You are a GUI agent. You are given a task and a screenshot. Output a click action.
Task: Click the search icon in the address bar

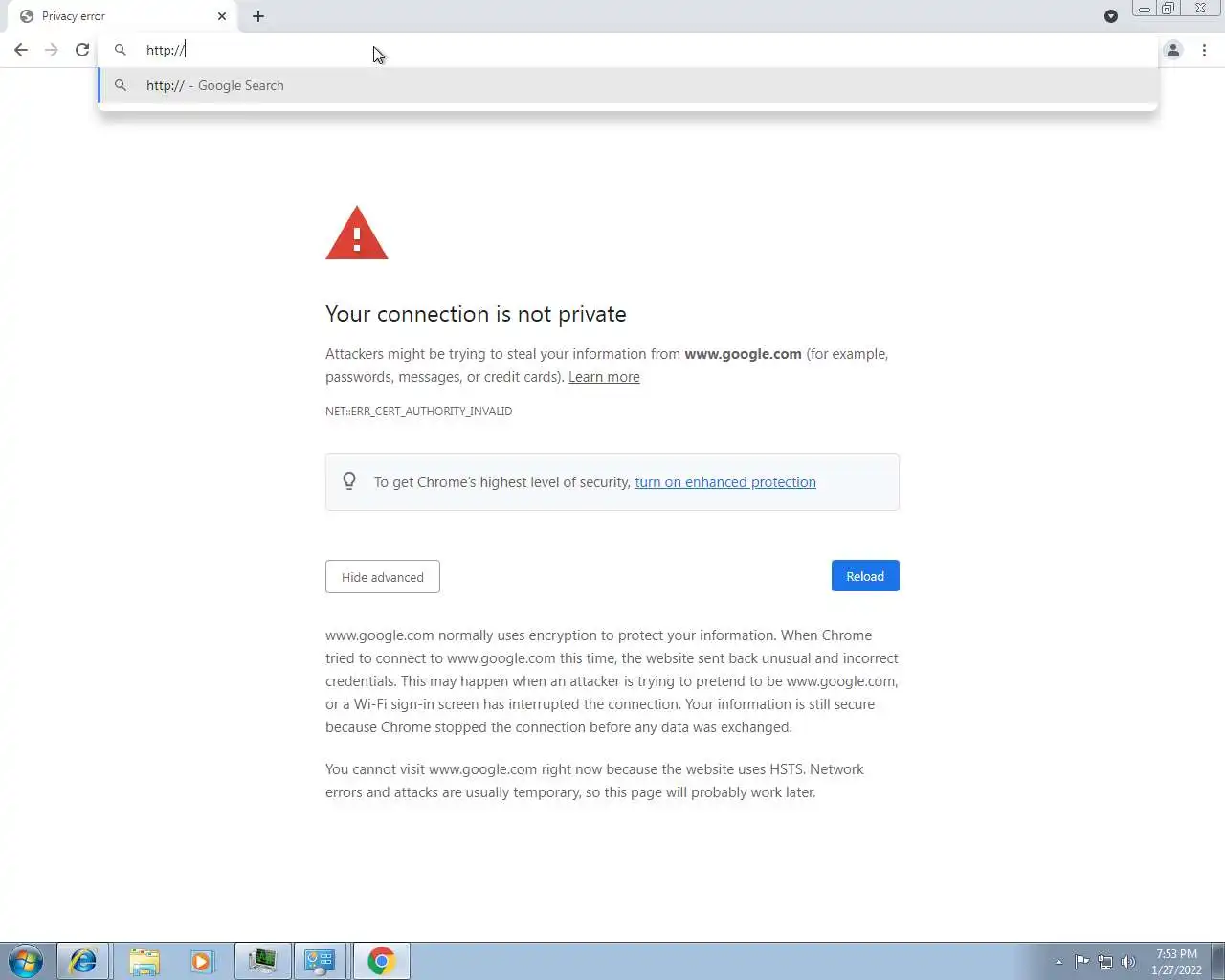coord(121,50)
